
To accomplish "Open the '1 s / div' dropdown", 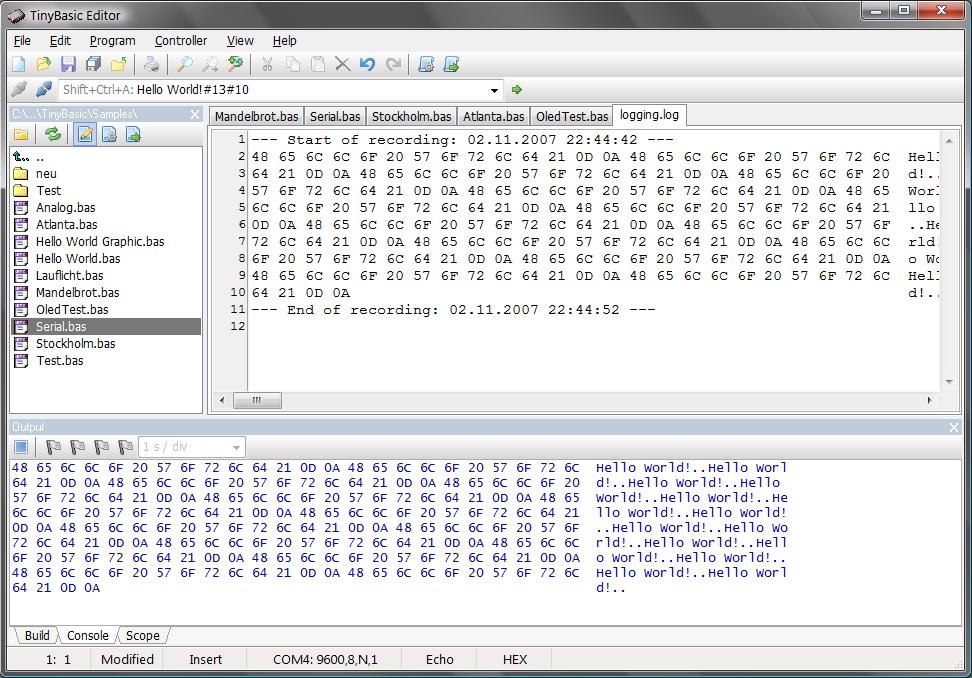I will pos(236,447).
